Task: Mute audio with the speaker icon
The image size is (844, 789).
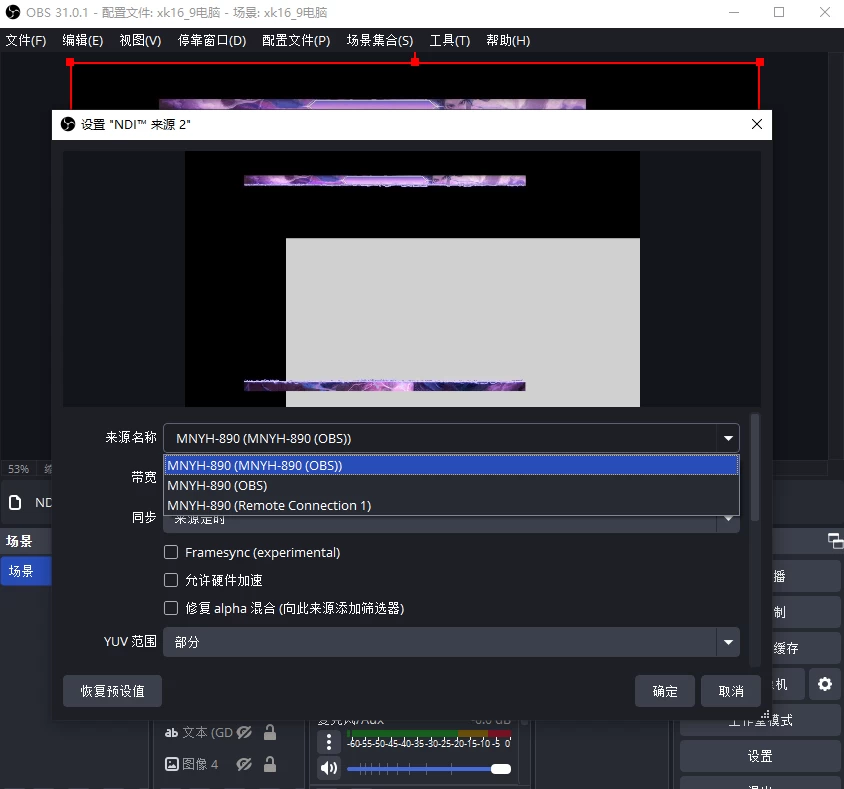Action: point(329,768)
